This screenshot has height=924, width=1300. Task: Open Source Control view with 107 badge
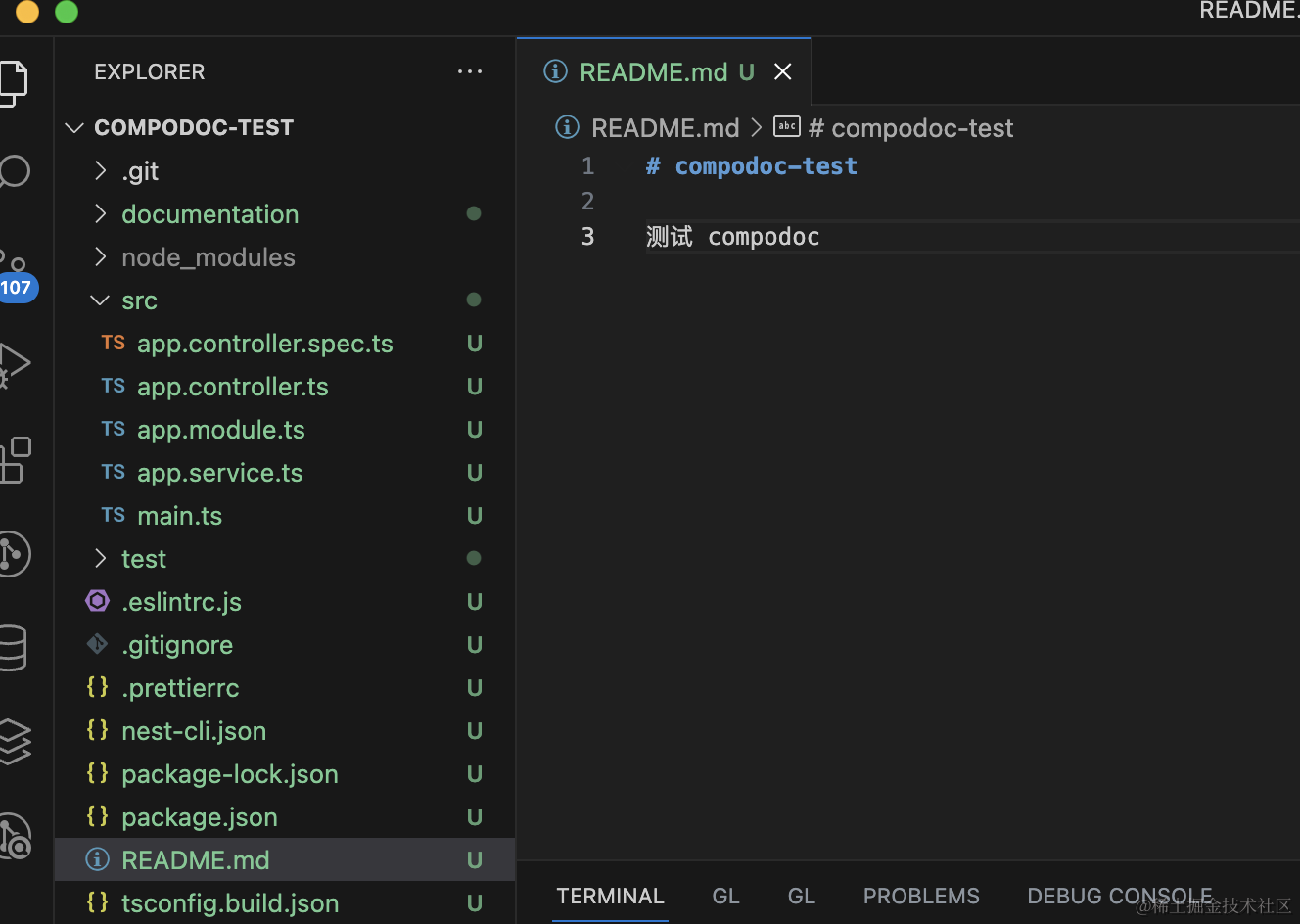[14, 274]
